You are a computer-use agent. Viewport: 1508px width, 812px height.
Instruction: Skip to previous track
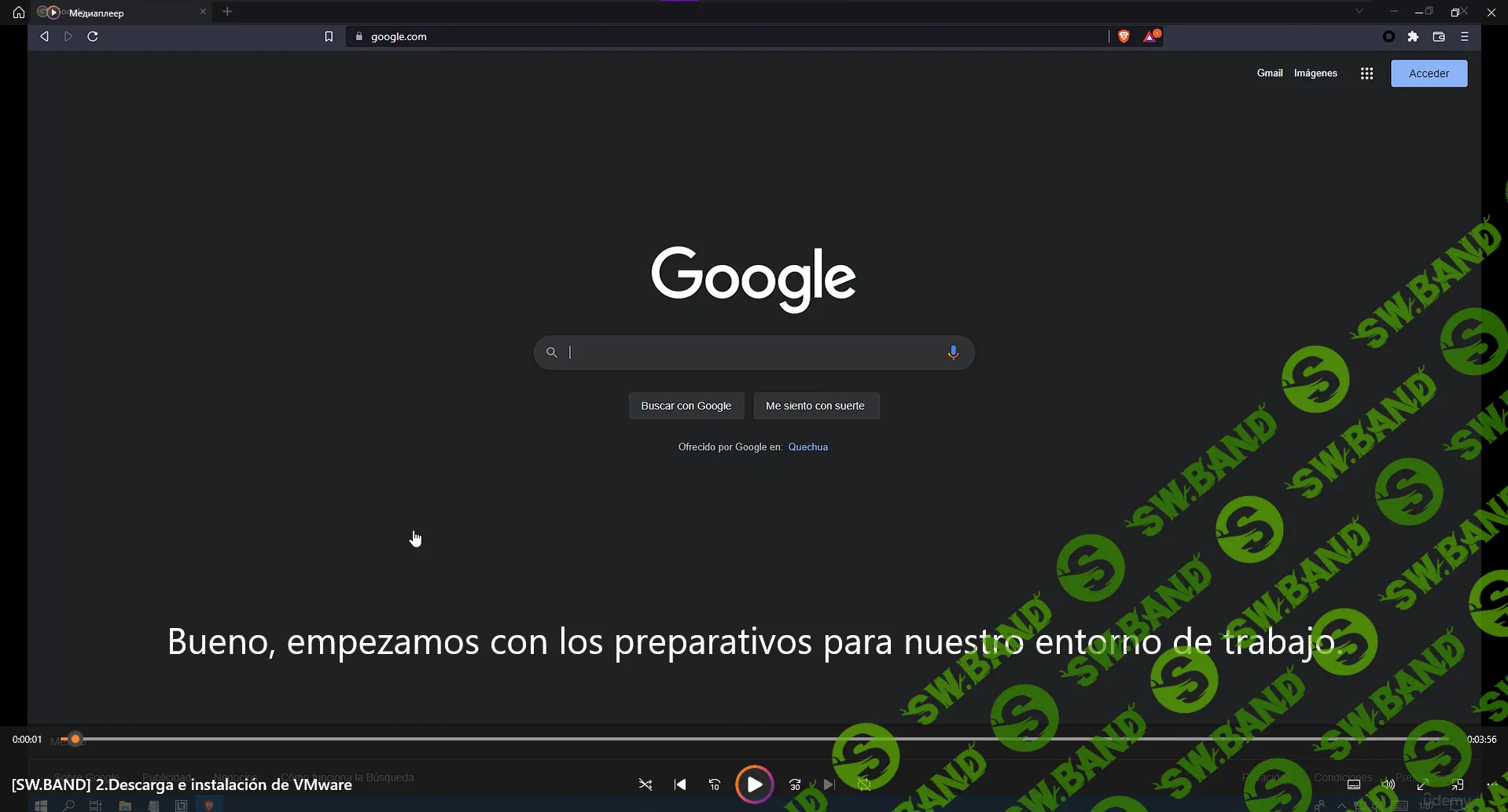[680, 784]
